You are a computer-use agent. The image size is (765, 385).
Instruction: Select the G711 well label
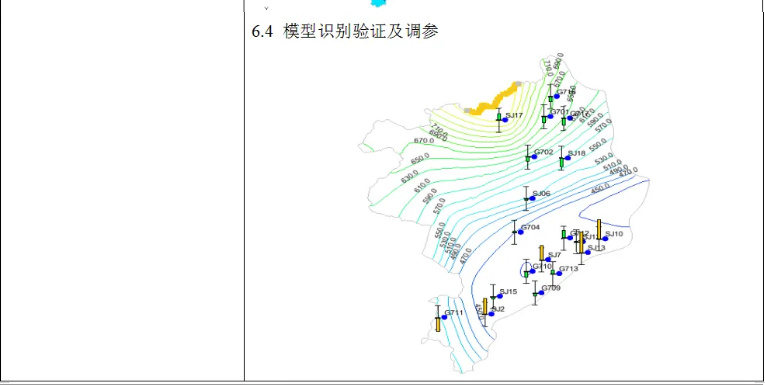(453, 312)
